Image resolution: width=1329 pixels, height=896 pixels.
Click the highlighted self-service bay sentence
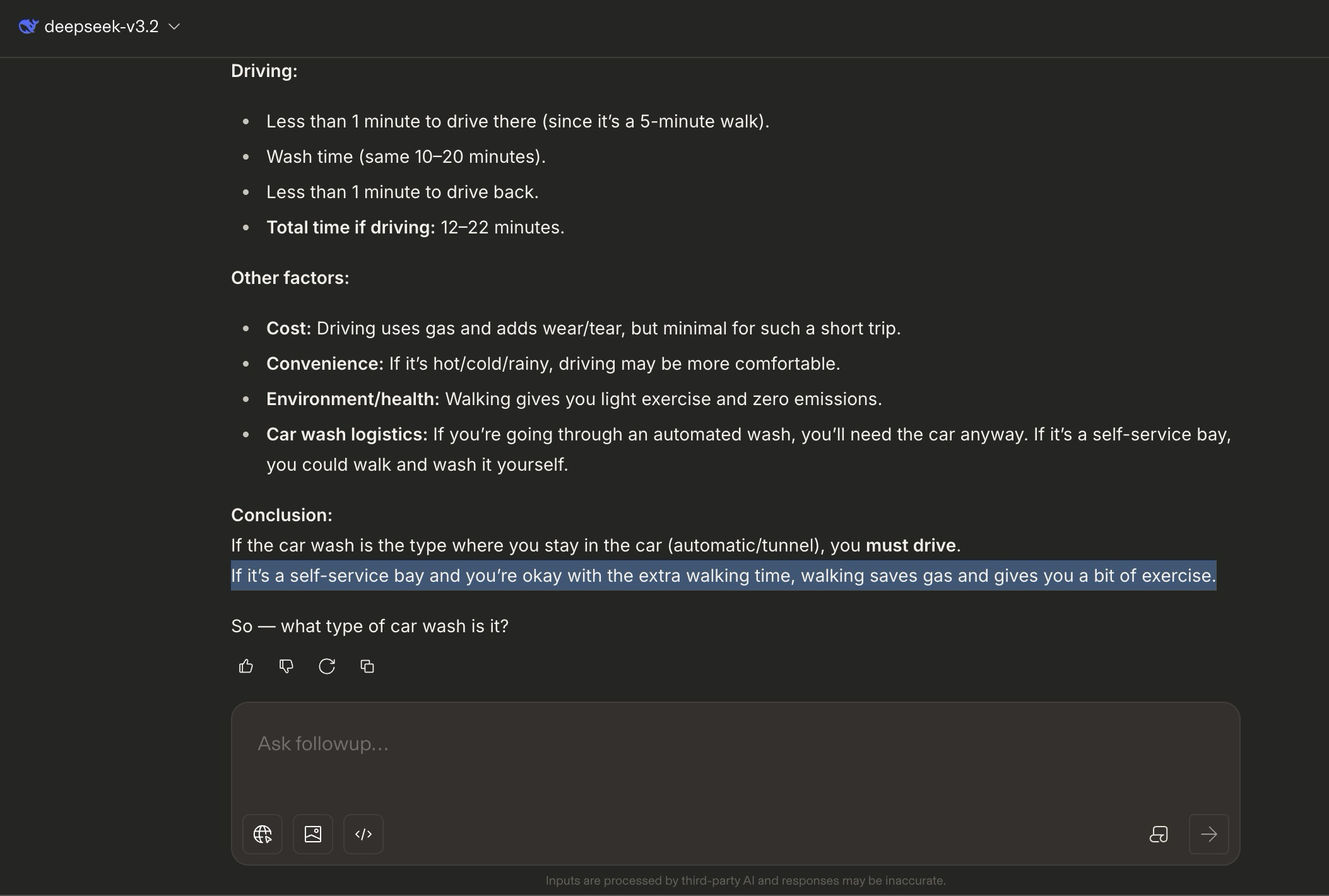click(723, 575)
